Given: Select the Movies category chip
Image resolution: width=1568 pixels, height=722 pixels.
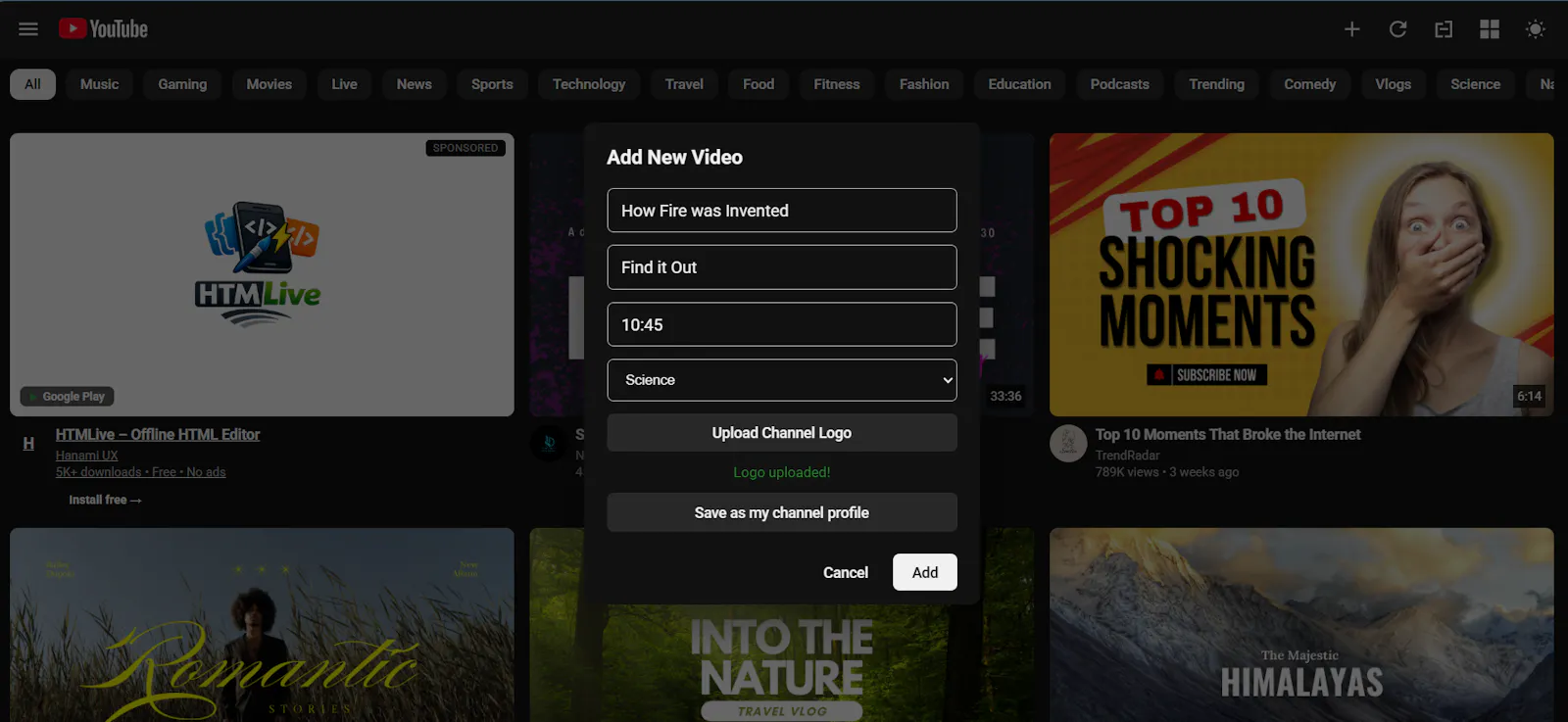Looking at the screenshot, I should [x=269, y=84].
